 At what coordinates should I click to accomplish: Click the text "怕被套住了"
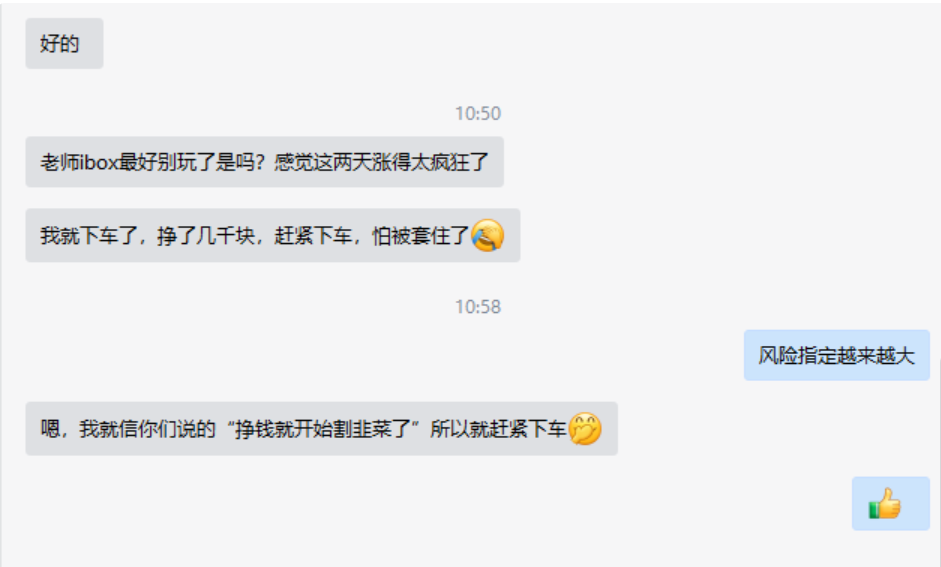click(420, 236)
